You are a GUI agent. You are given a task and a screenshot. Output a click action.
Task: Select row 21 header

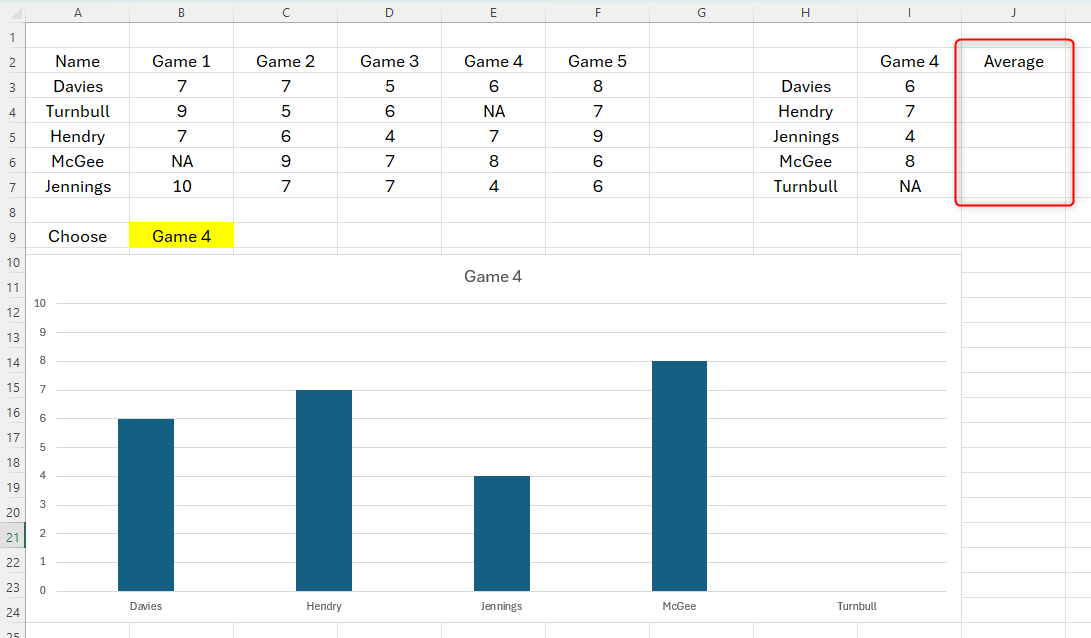tap(13, 537)
